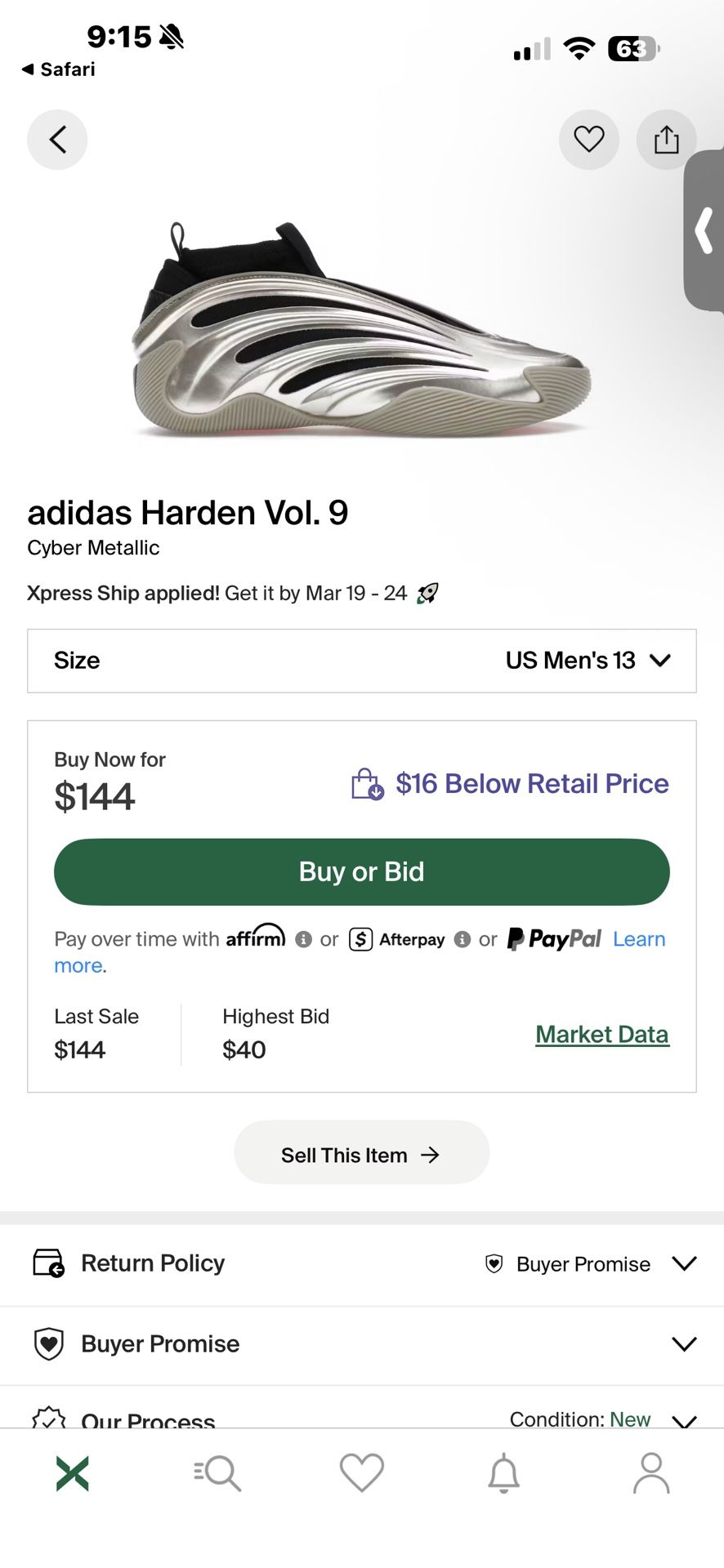The image size is (724, 1568).
Task: Tap the back arrow button
Action: tap(57, 140)
